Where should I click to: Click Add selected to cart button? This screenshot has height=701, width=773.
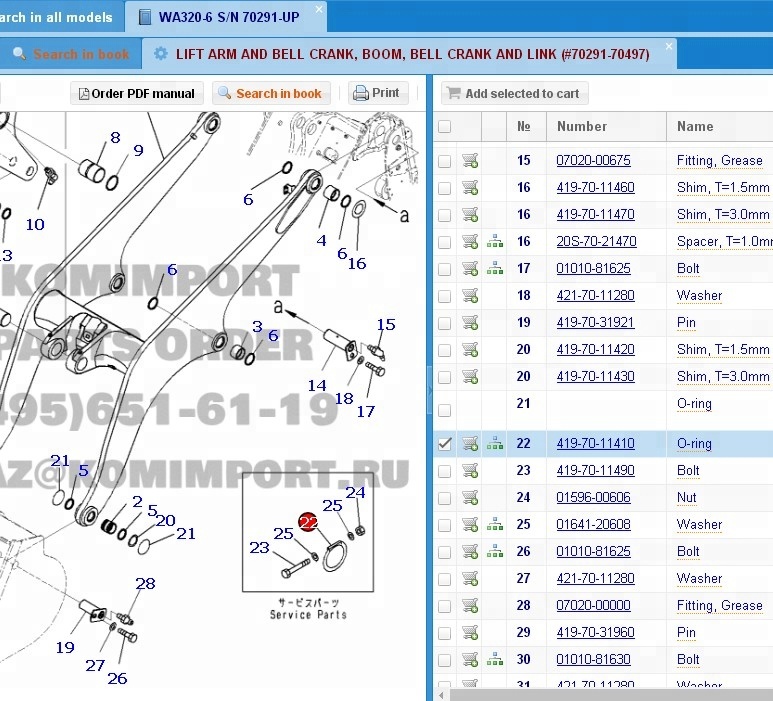(515, 93)
